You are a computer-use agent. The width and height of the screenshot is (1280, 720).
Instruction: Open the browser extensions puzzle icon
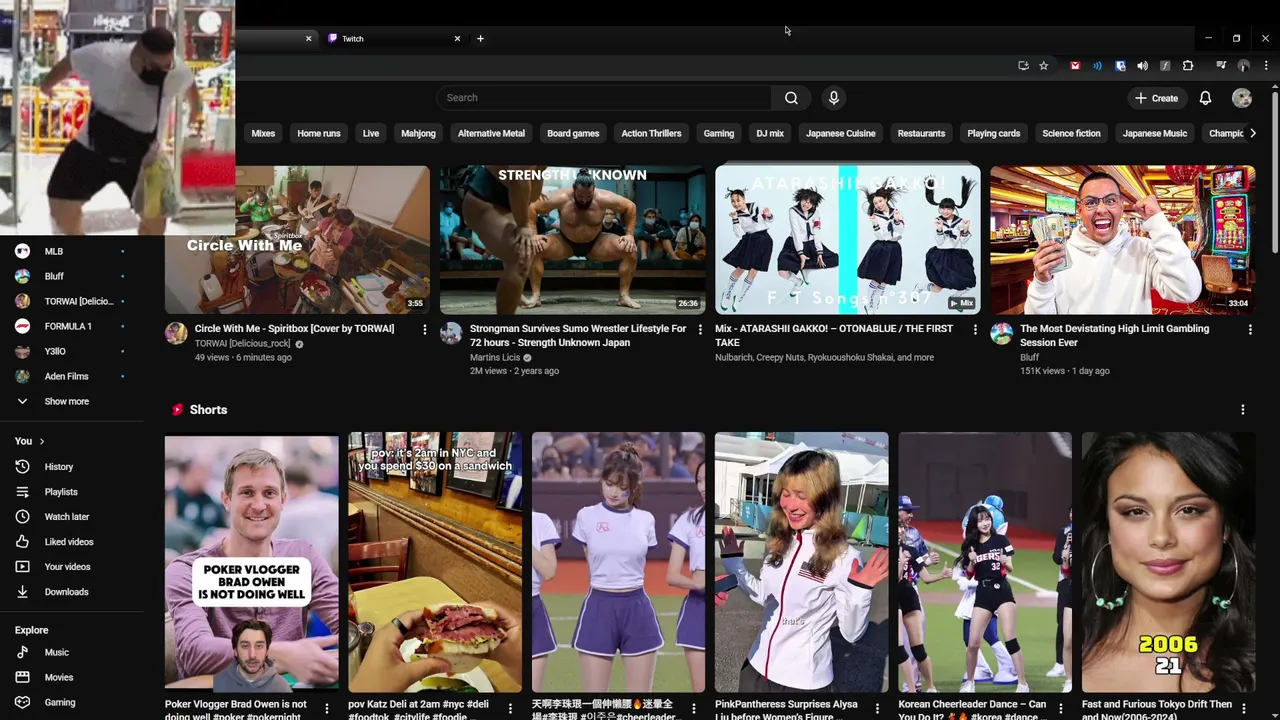pos(1188,66)
